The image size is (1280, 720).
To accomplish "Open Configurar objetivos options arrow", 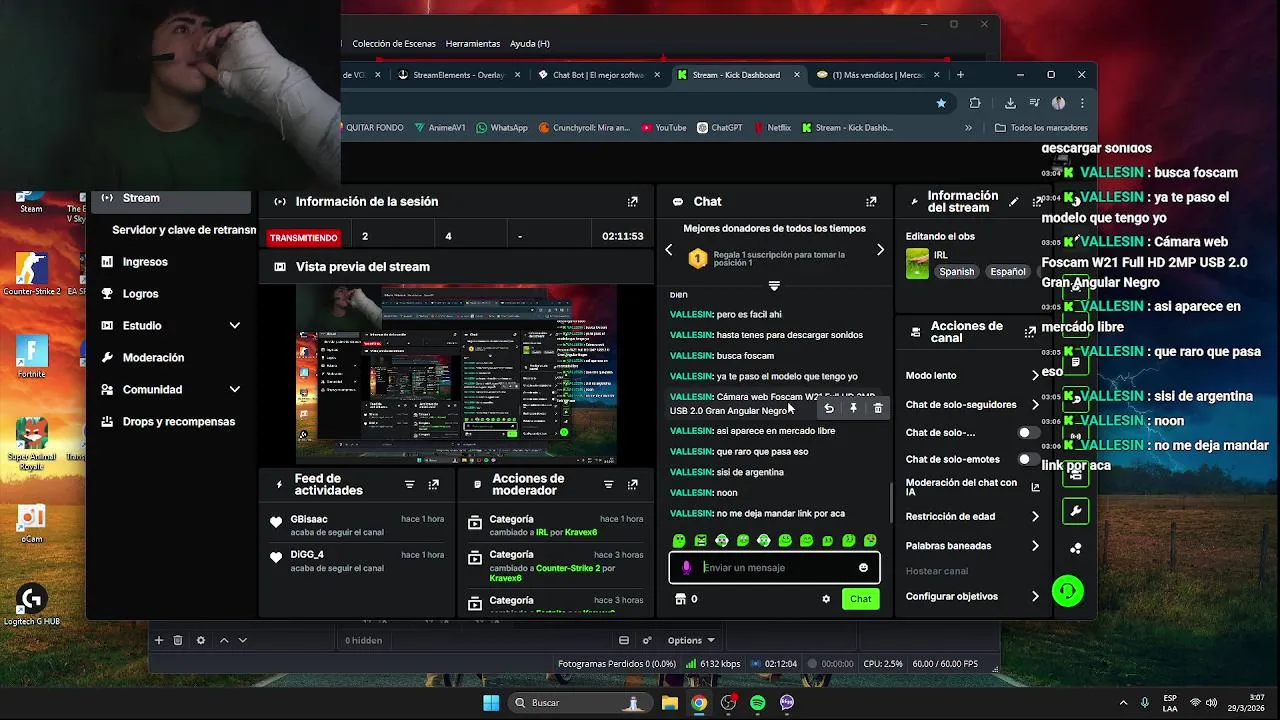I will [x=1035, y=597].
